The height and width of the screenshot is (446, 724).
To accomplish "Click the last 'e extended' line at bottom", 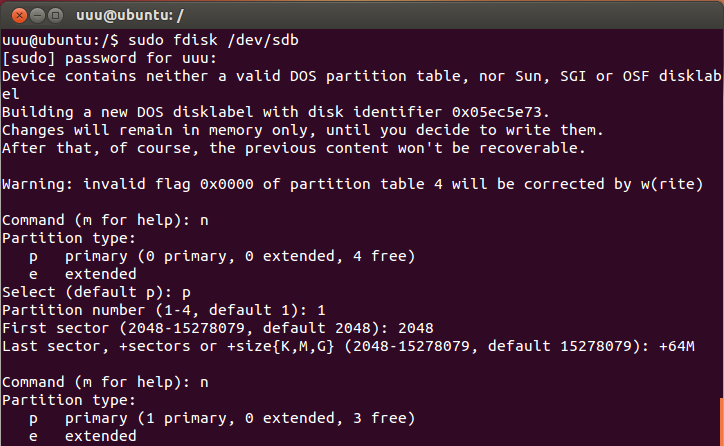I will (x=83, y=436).
